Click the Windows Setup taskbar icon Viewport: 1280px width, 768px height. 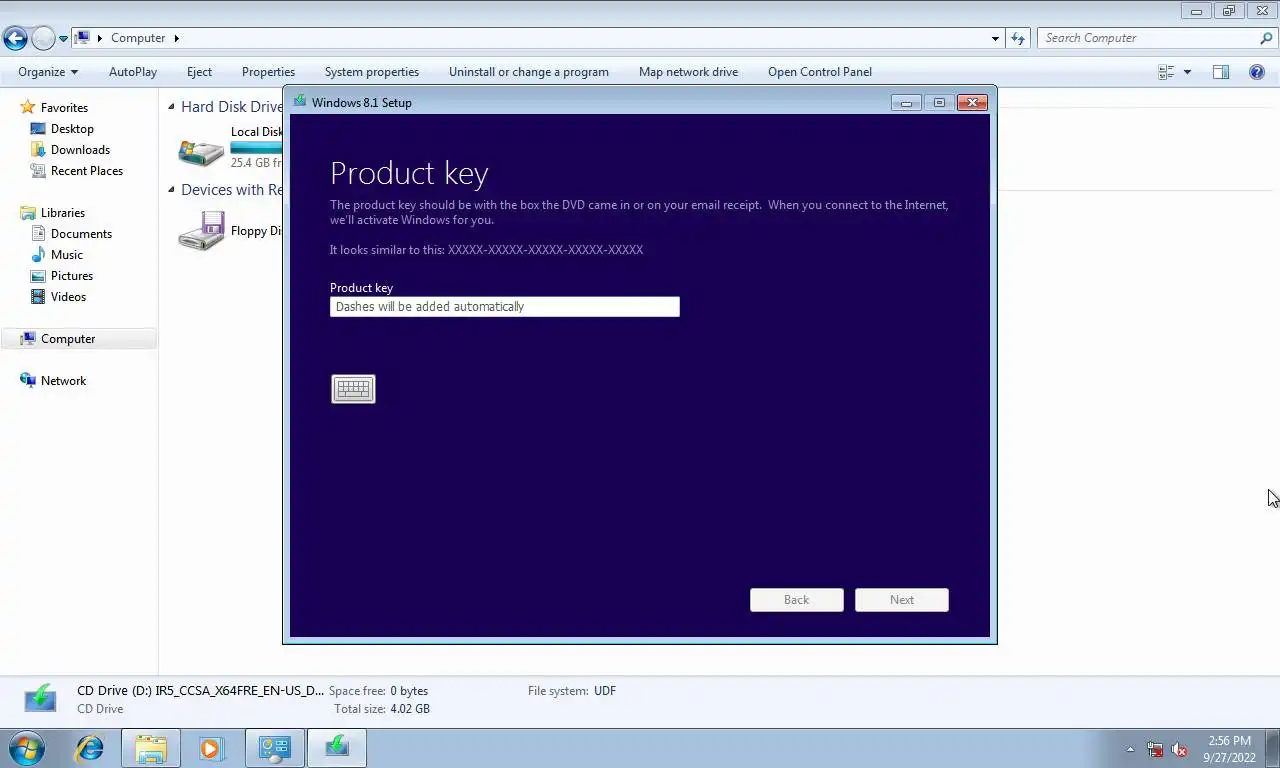337,748
